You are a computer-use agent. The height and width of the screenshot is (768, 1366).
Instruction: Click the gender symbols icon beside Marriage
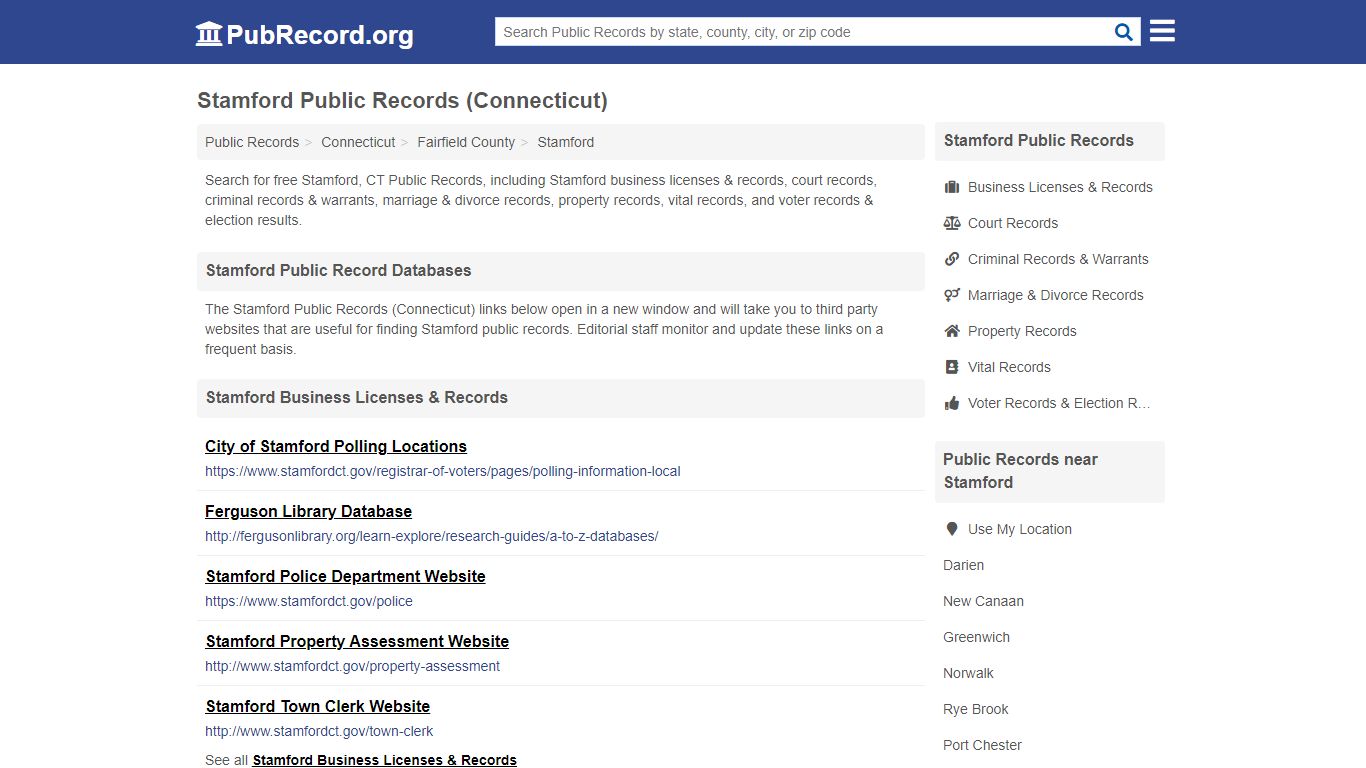pyautogui.click(x=952, y=295)
